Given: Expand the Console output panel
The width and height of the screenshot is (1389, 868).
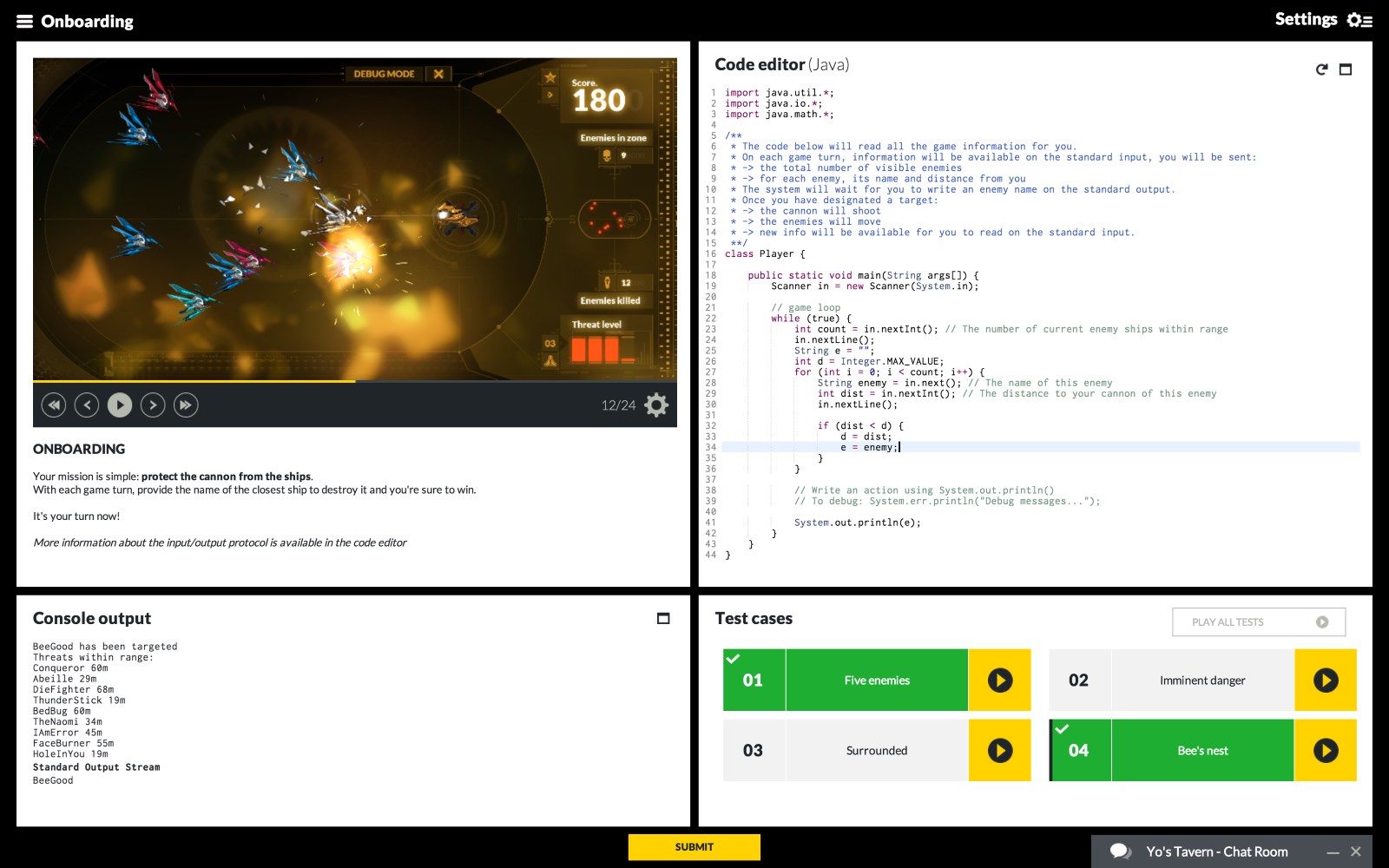Looking at the screenshot, I should tap(663, 619).
